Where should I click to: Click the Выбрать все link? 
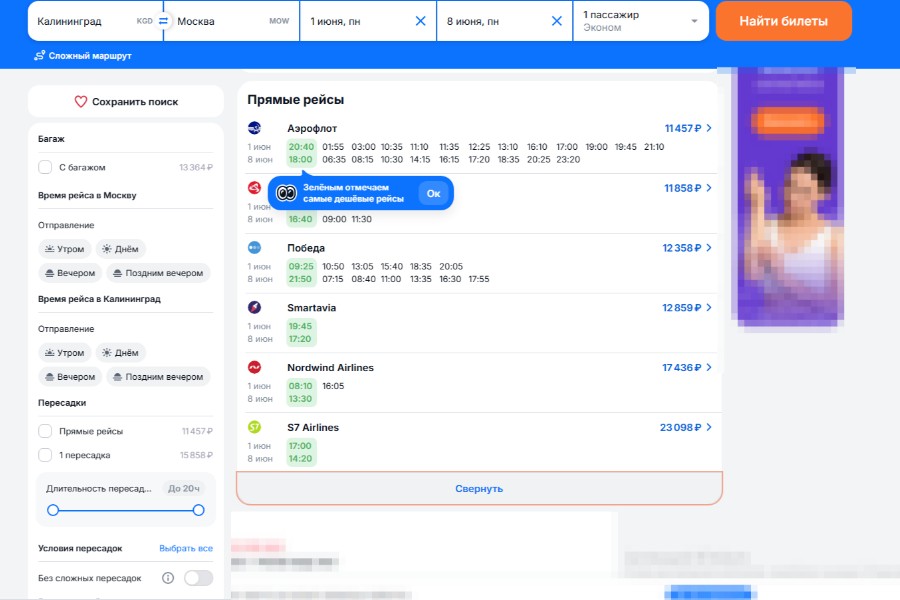(x=186, y=548)
